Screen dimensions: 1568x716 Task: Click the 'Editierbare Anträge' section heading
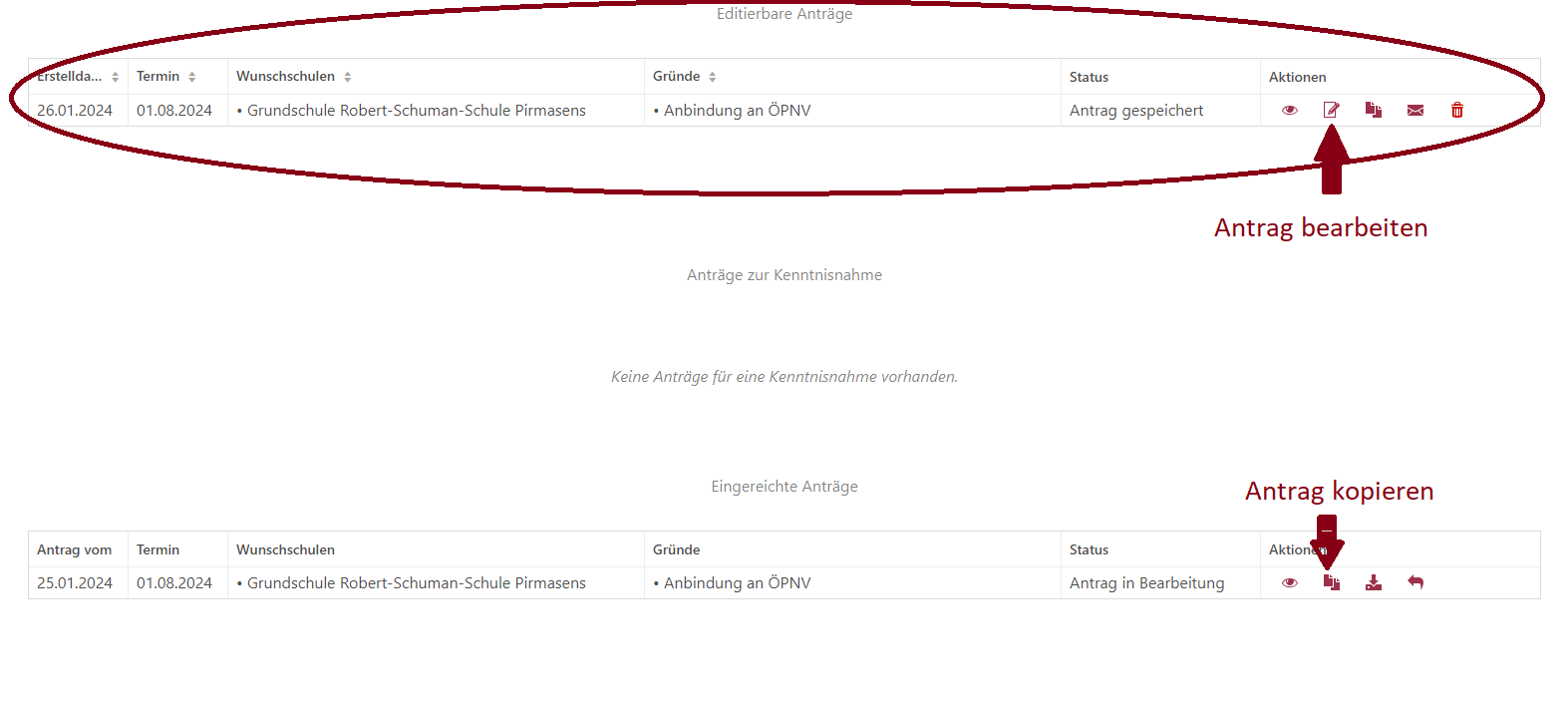(784, 14)
